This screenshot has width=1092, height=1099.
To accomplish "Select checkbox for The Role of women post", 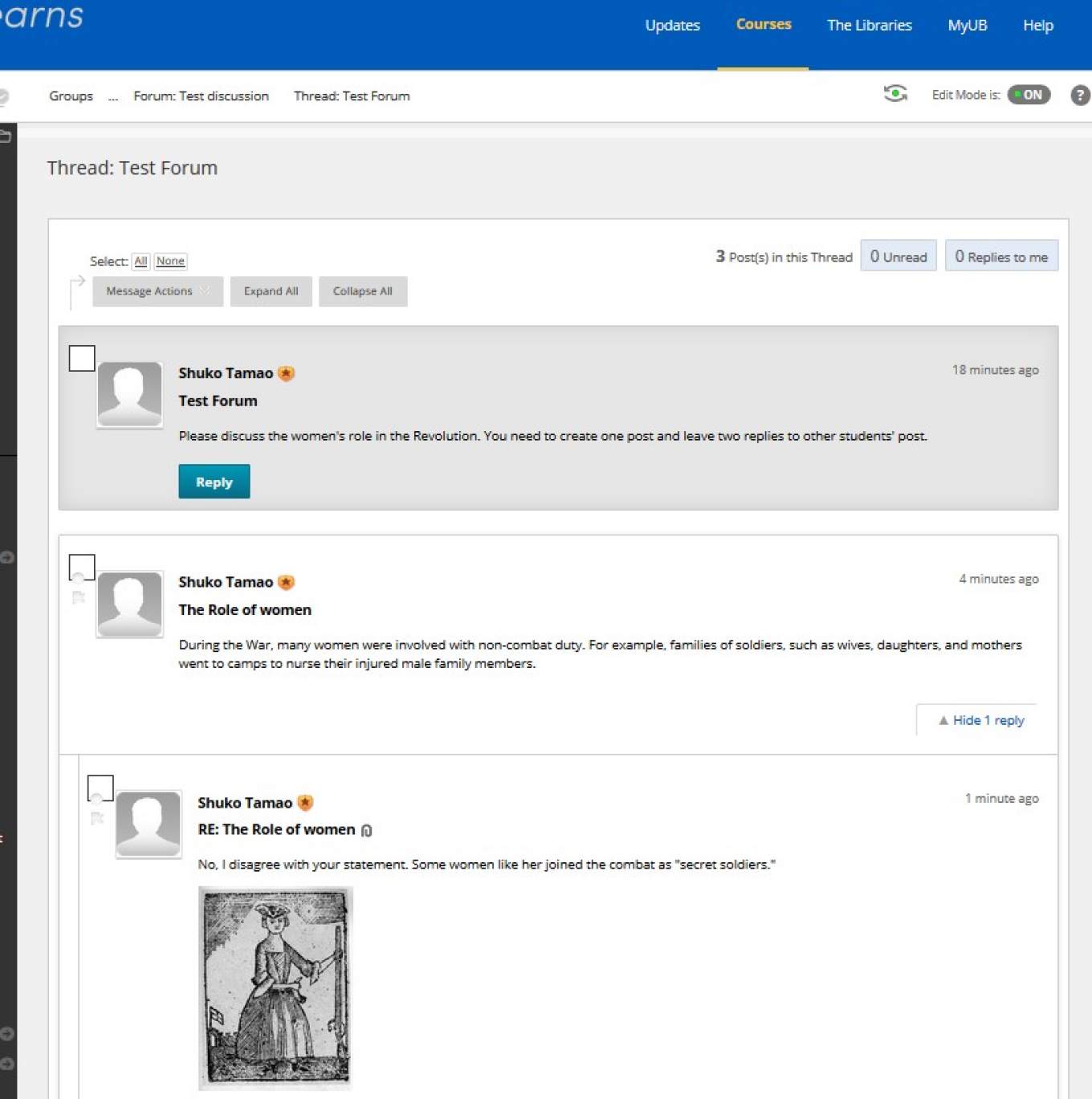I will (82, 566).
